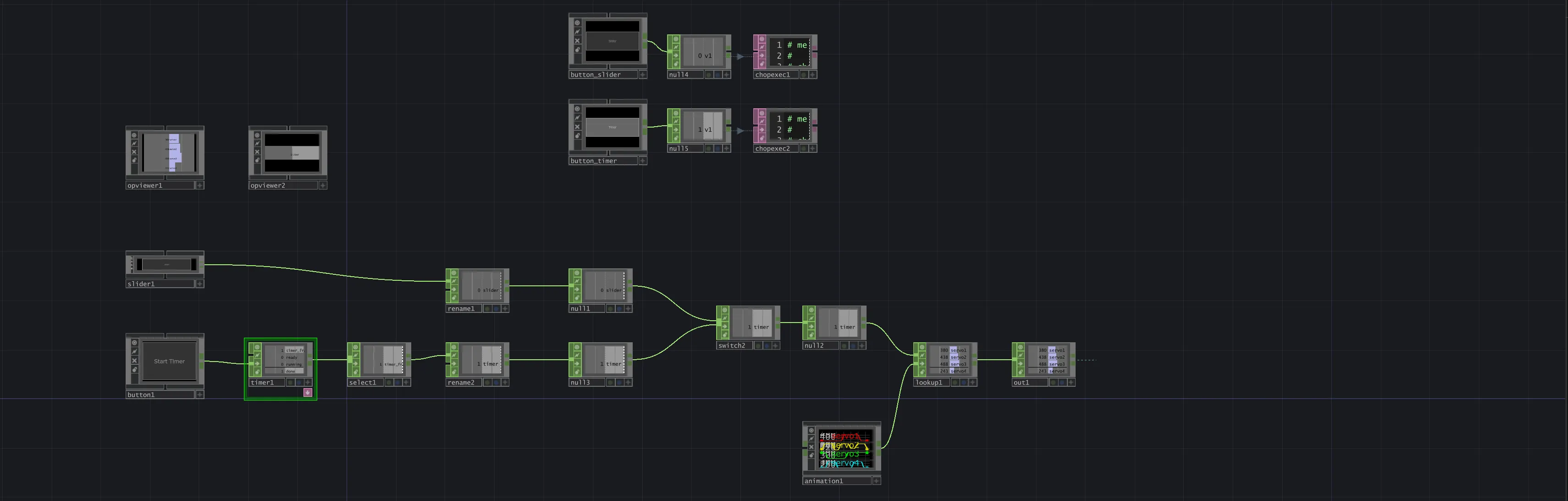Select the opviewer1 viewer thumbnail

169,153
